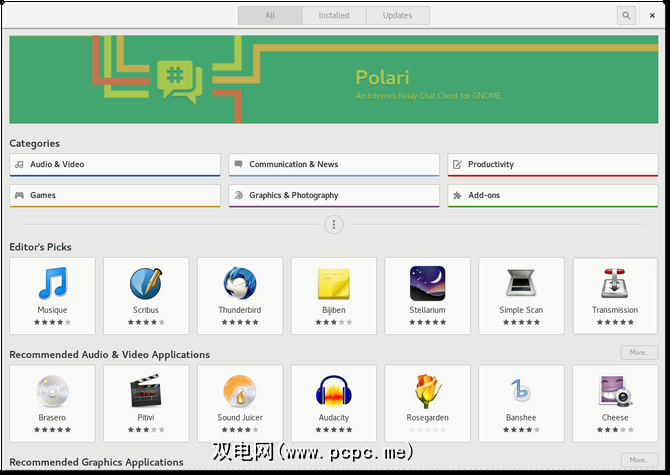The image size is (670, 475).
Task: Open the Polari featured banner
Action: click(334, 79)
